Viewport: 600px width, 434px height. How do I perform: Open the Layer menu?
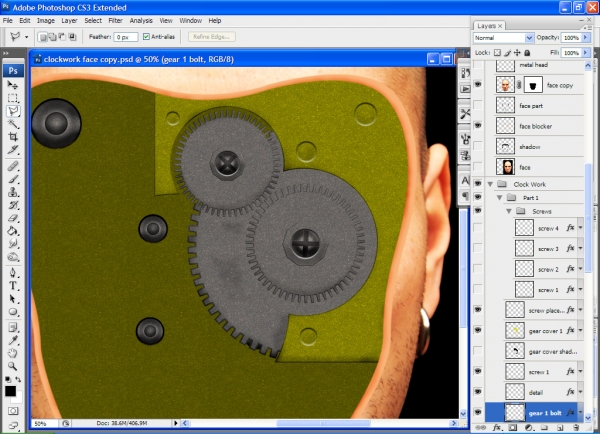click(69, 21)
